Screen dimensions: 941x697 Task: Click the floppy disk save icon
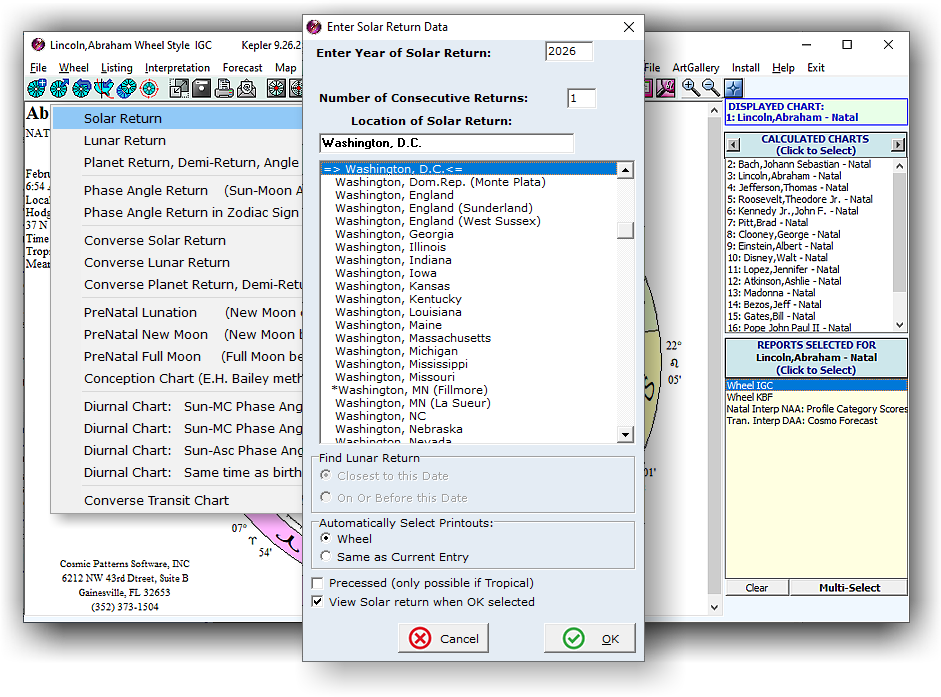[x=201, y=89]
